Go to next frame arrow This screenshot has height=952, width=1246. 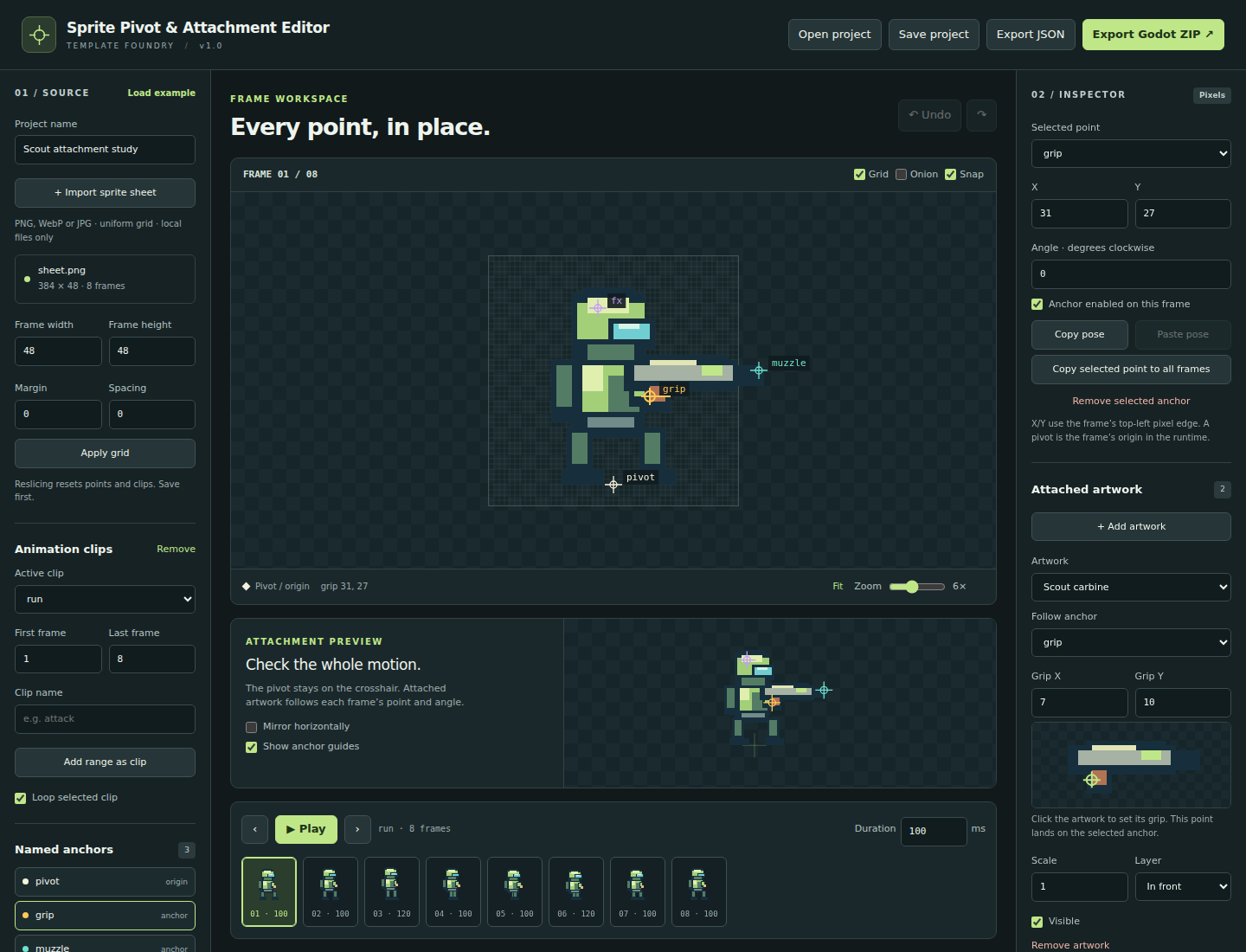pyautogui.click(x=357, y=829)
